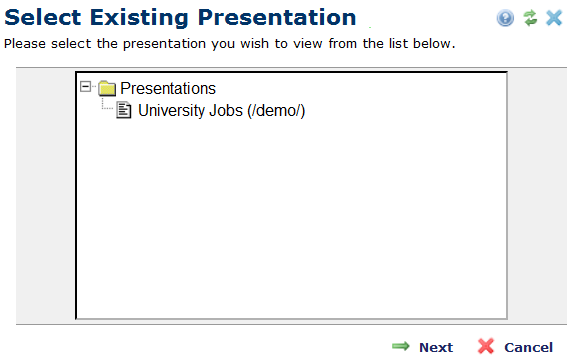Click the green Next arrow icon
This screenshot has height=362, width=575.
(x=400, y=346)
